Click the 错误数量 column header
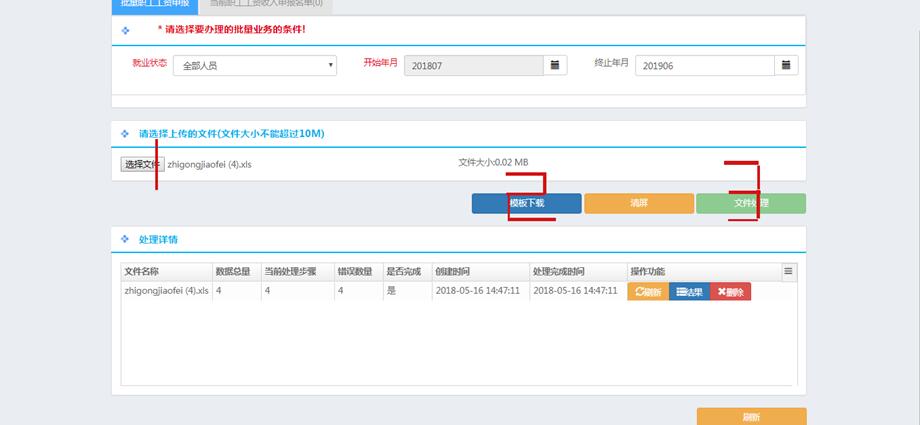 [x=357, y=271]
